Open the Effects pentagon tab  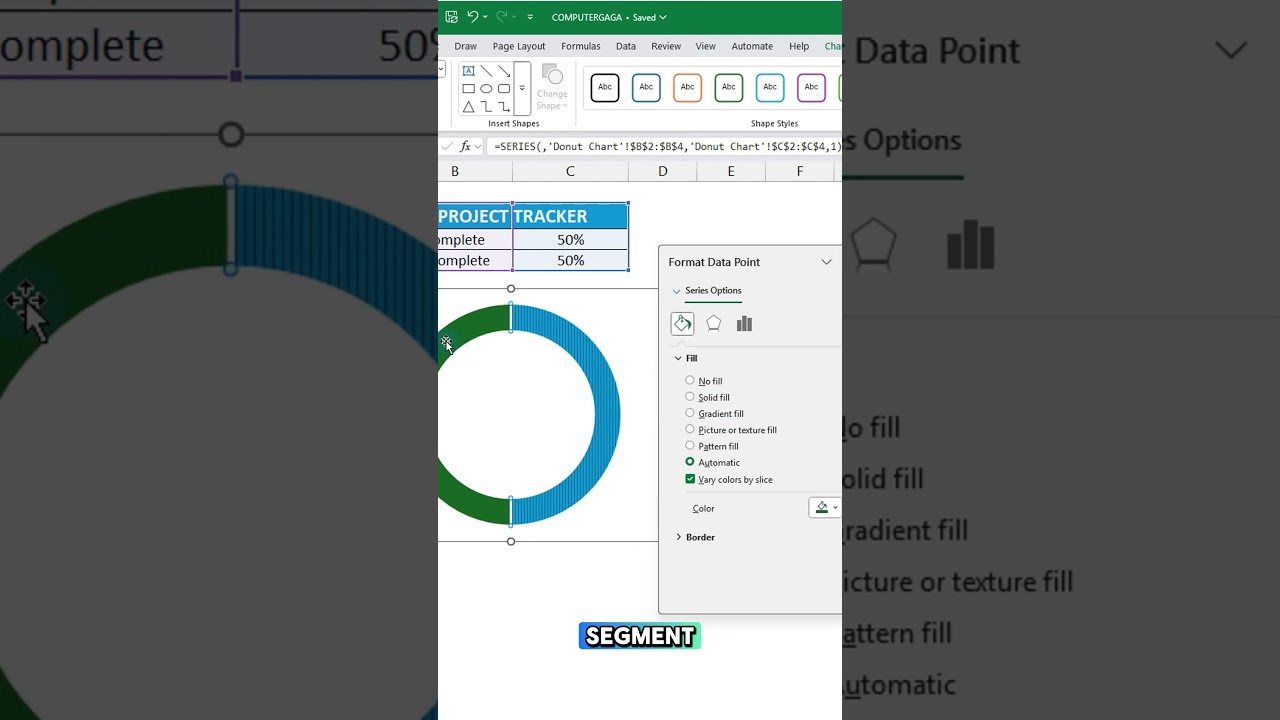pyautogui.click(x=713, y=324)
